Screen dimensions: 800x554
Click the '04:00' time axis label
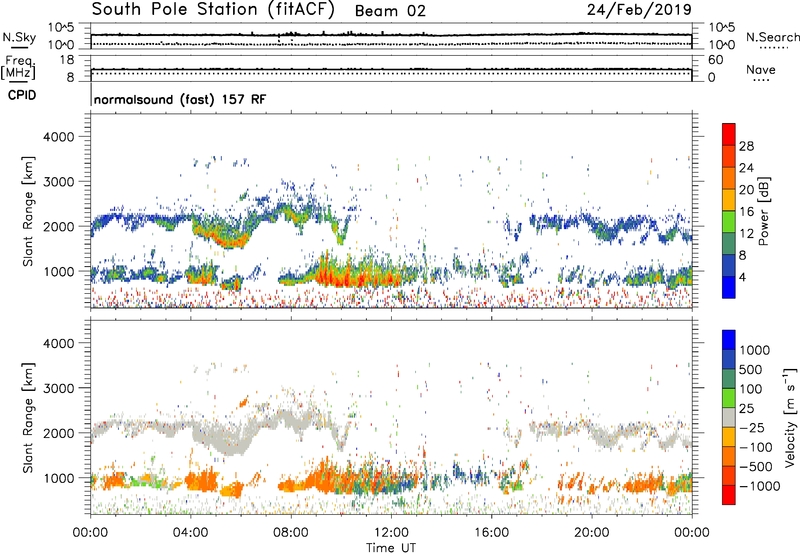click(x=190, y=533)
